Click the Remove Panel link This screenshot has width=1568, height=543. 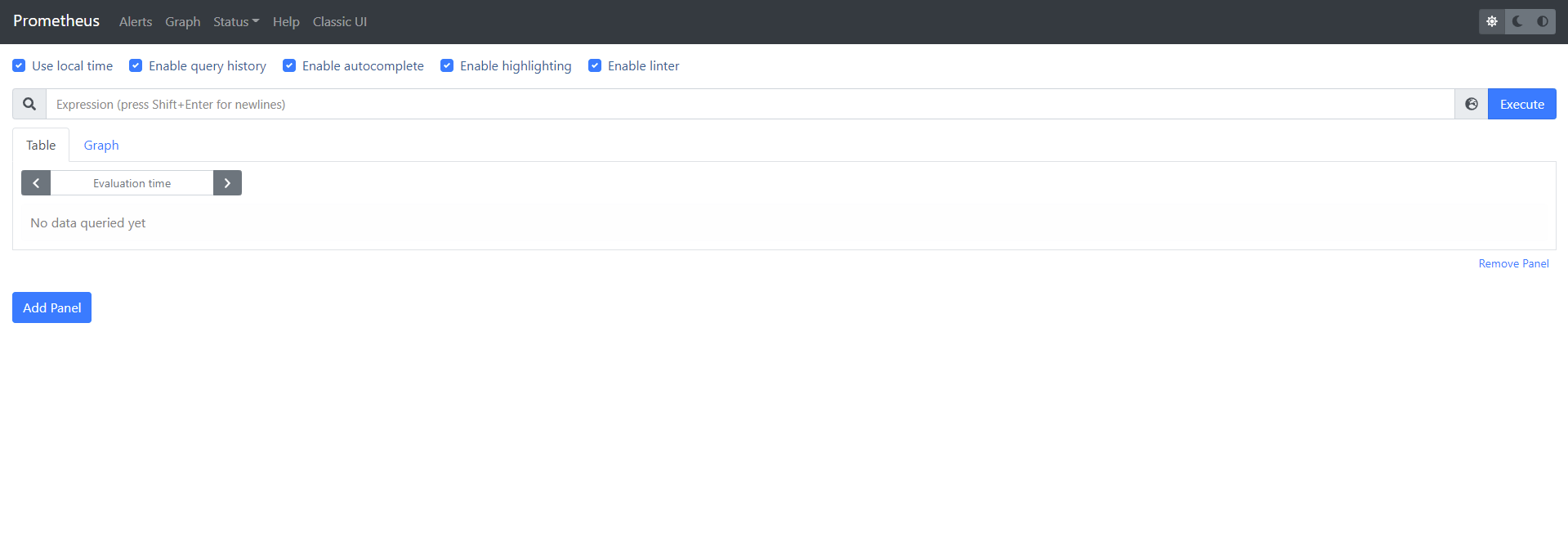(1513, 263)
